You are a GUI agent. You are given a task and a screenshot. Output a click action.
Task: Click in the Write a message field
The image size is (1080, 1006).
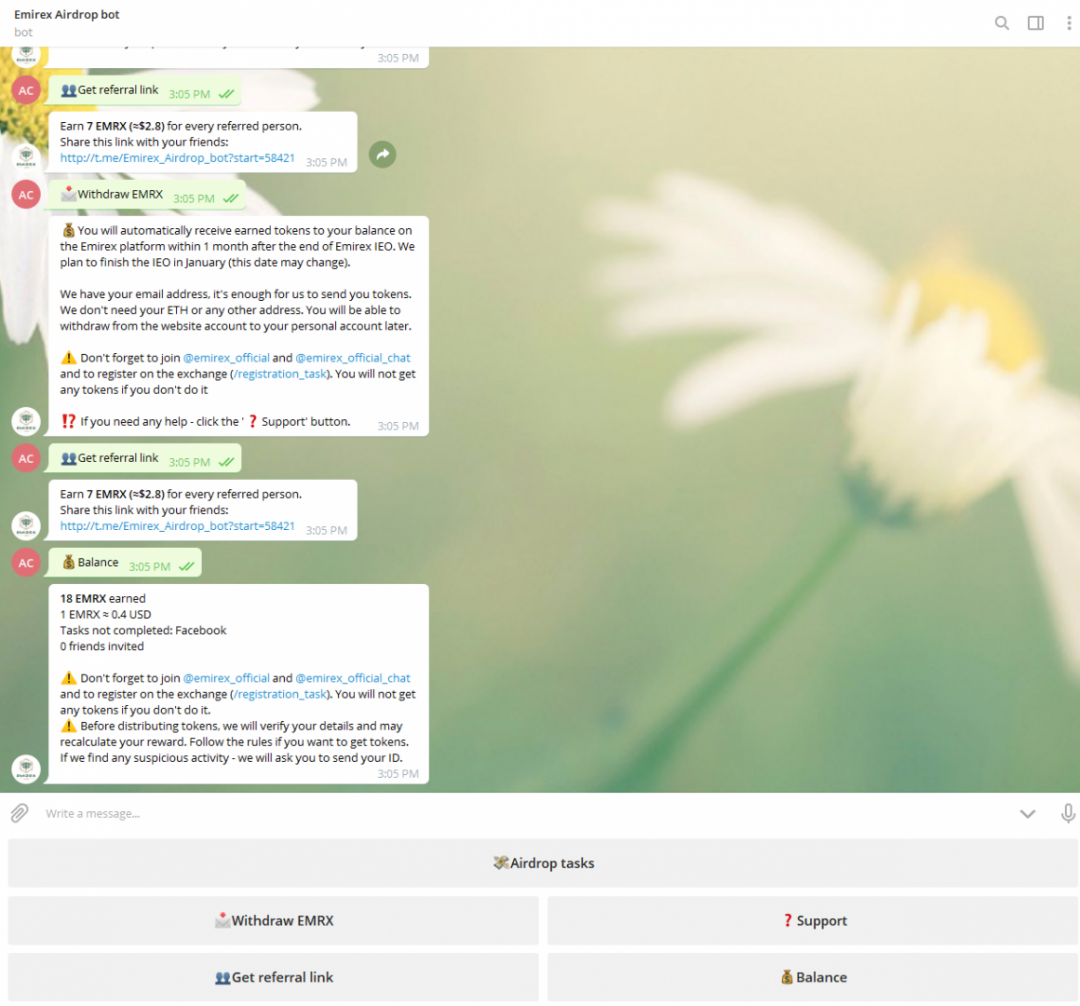[500, 813]
